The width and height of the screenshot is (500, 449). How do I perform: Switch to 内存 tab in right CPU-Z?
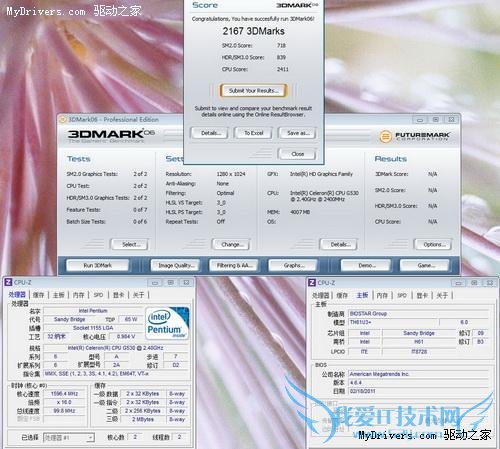tap(382, 295)
